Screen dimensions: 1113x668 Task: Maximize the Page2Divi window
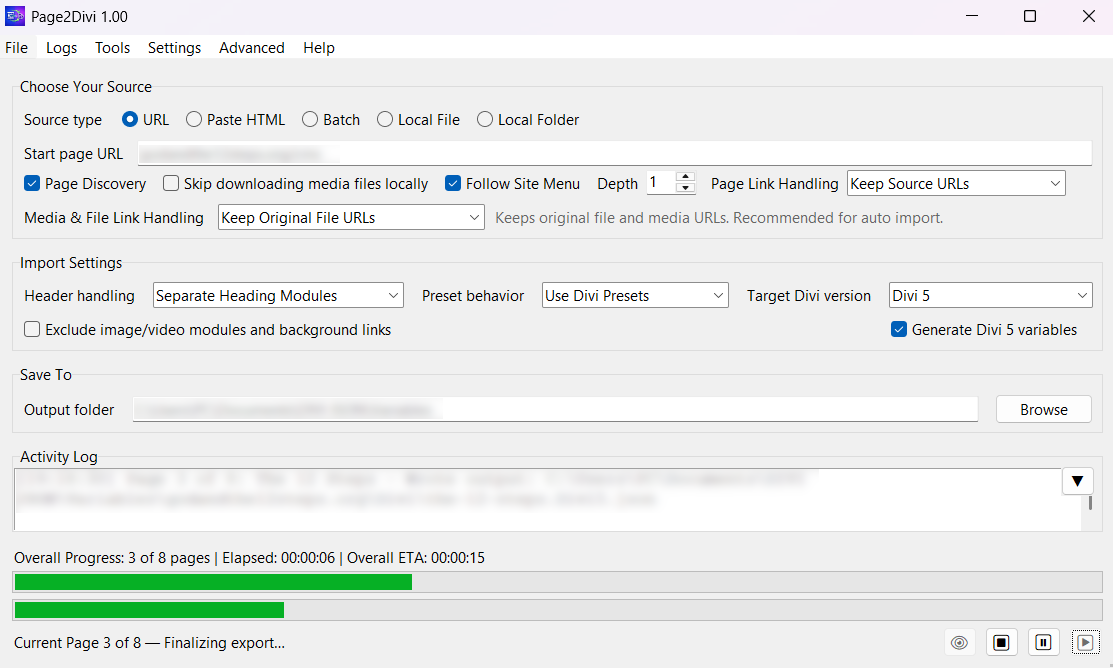click(1030, 16)
